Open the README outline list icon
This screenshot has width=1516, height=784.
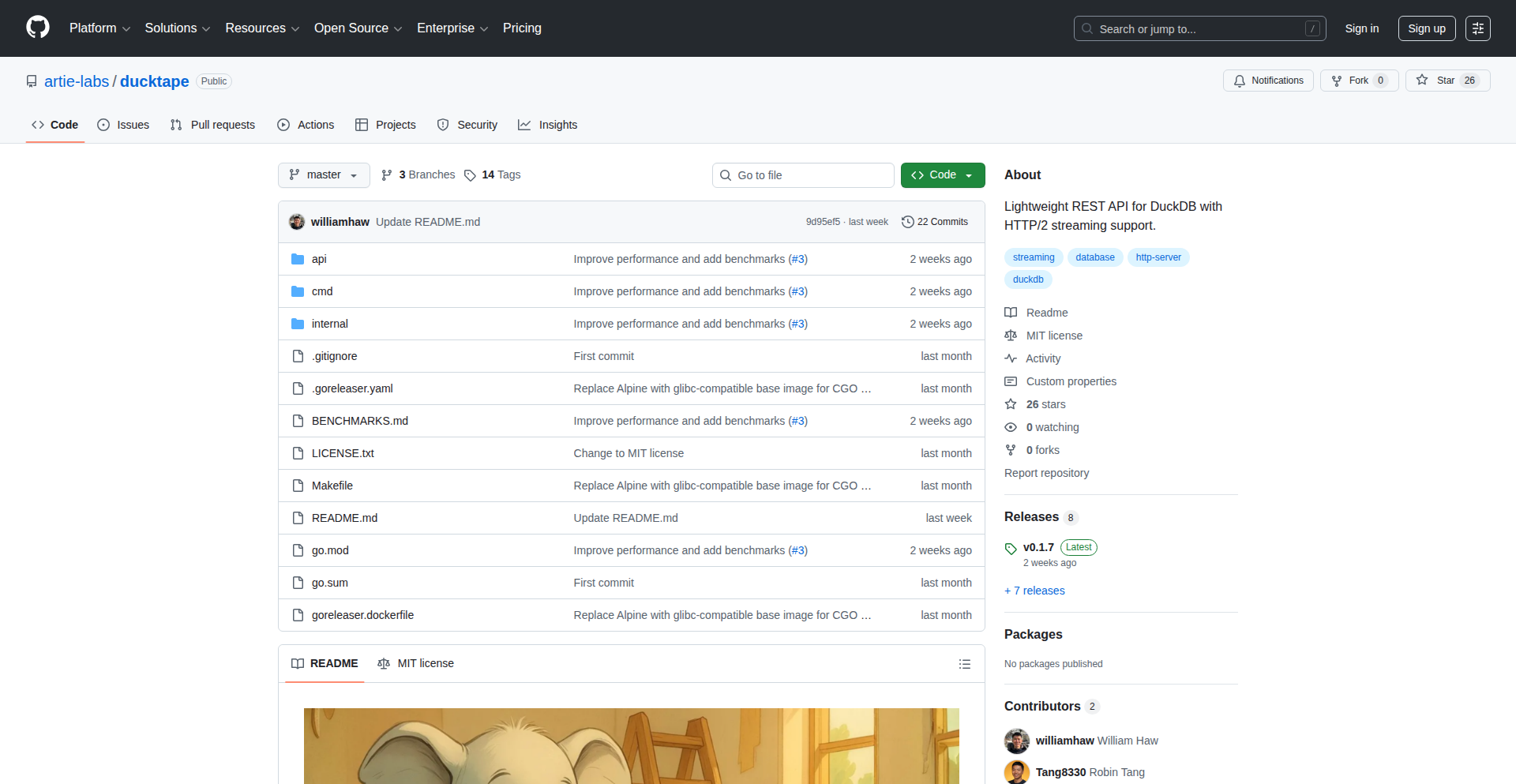(x=964, y=664)
